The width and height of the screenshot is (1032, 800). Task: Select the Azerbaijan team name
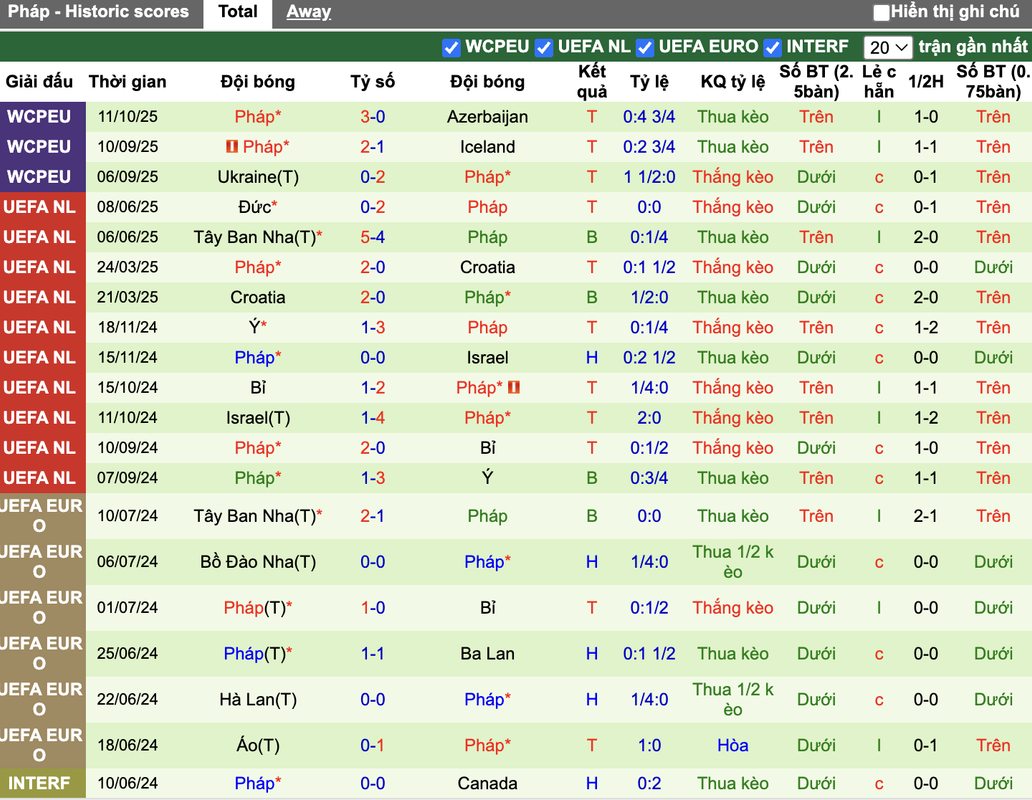487,116
